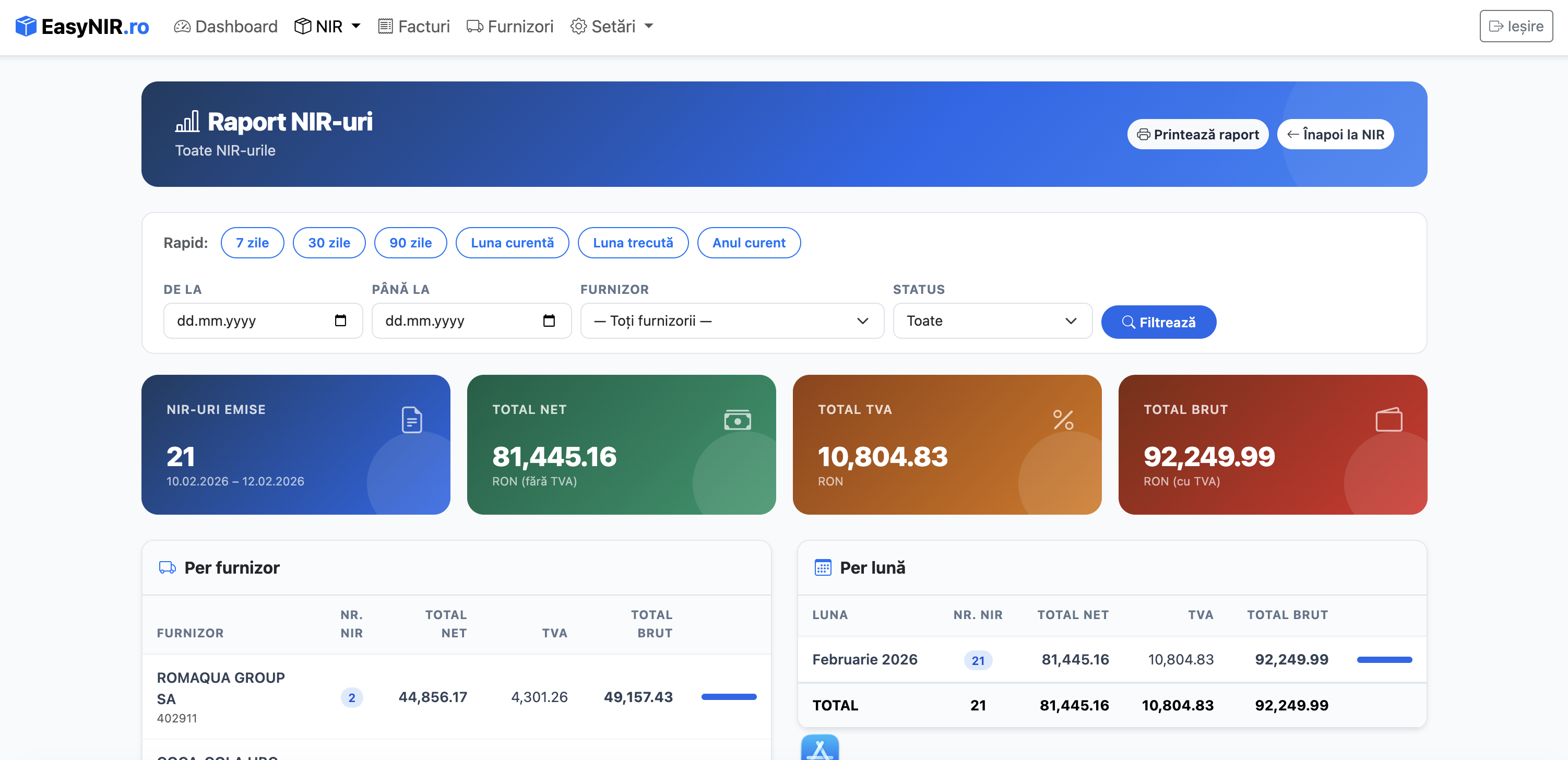Click the blue App Store icon below Per lună

pyautogui.click(x=819, y=747)
